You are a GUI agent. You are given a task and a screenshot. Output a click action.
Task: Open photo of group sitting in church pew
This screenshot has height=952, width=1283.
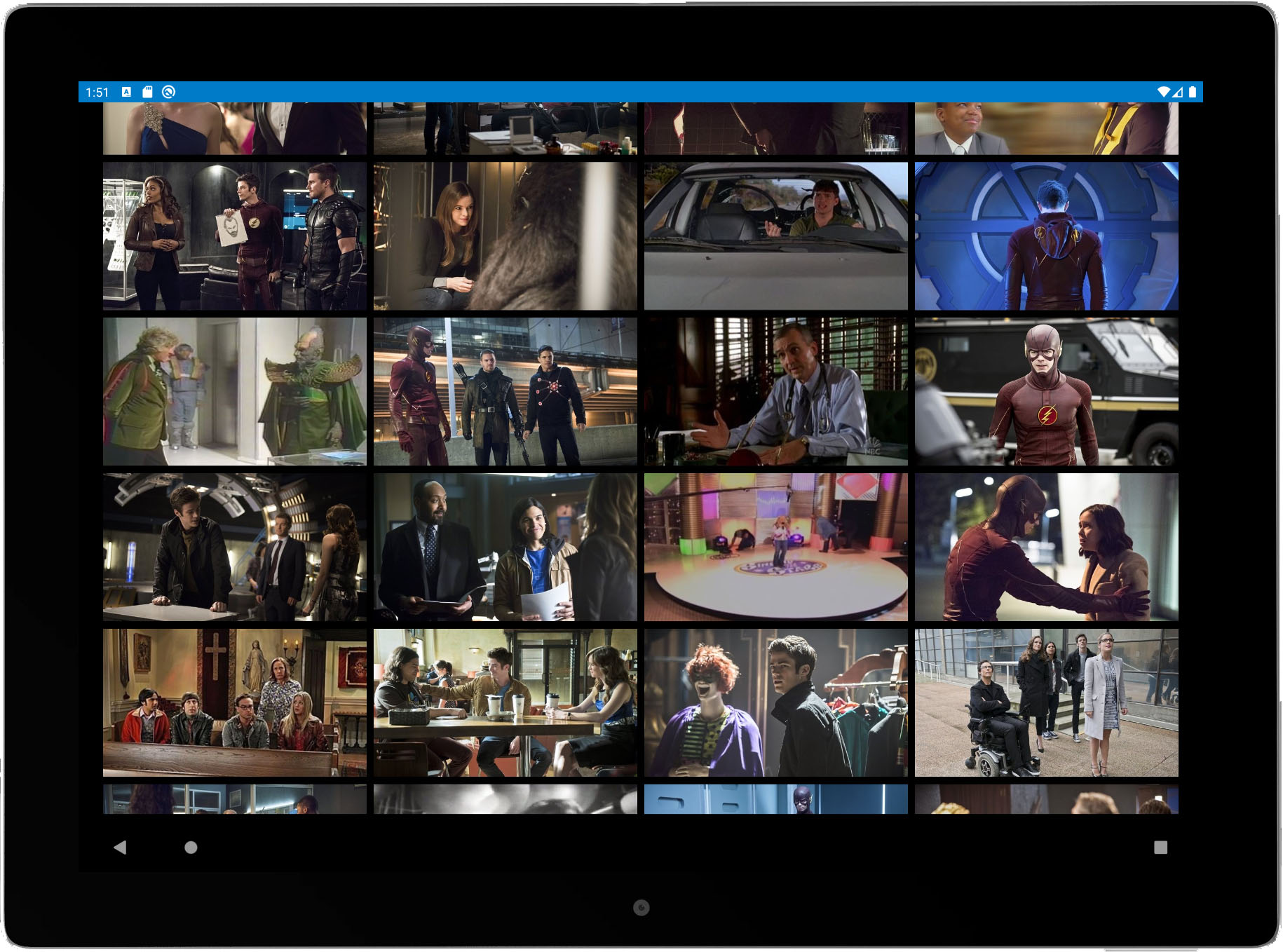point(234,703)
